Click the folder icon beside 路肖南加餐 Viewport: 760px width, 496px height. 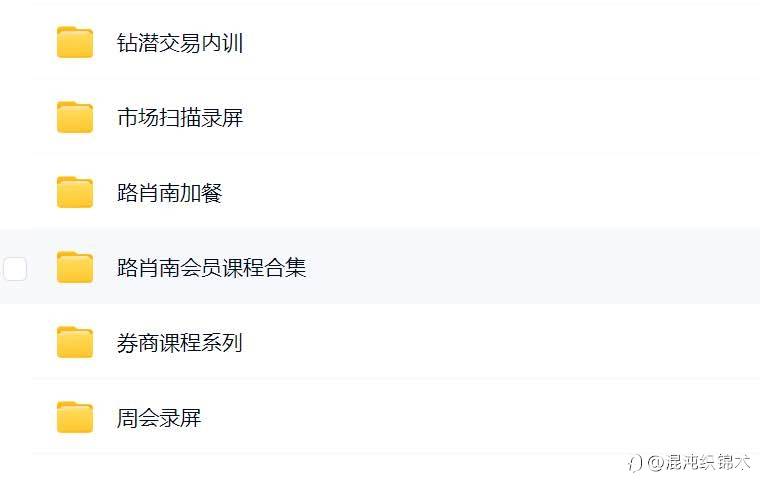pyautogui.click(x=75, y=193)
